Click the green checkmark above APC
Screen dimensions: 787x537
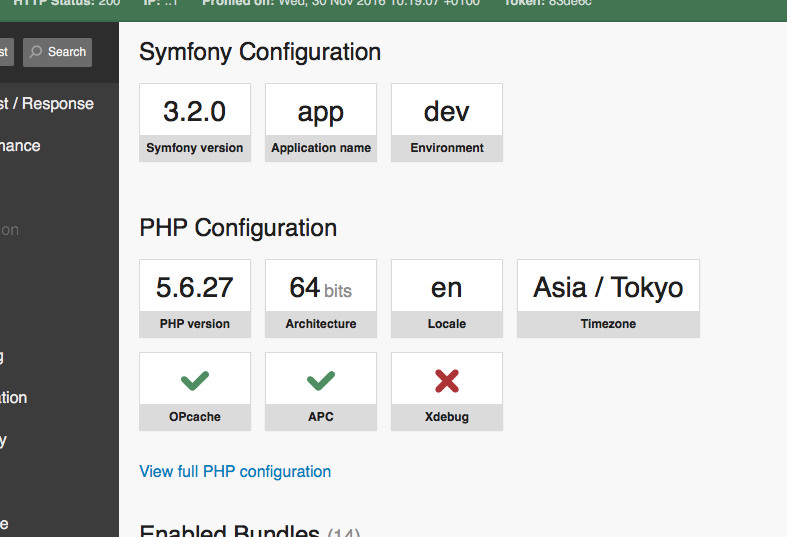coord(321,380)
